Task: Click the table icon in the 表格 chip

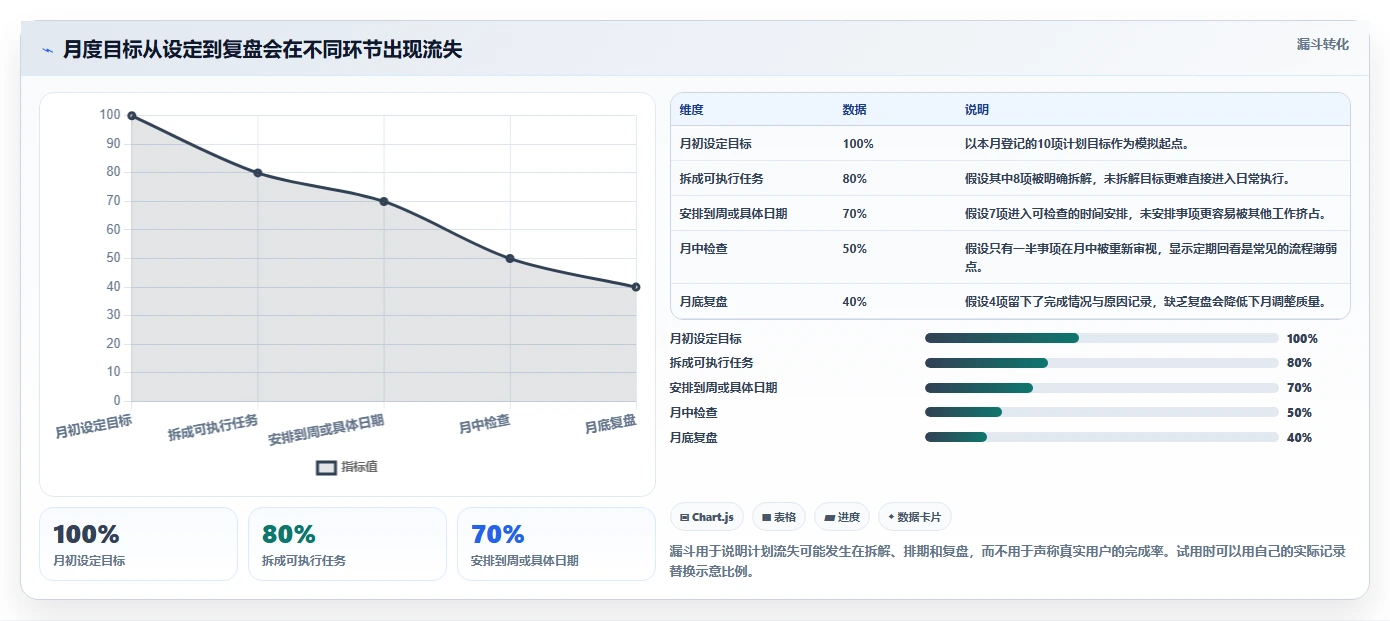Action: 766,517
